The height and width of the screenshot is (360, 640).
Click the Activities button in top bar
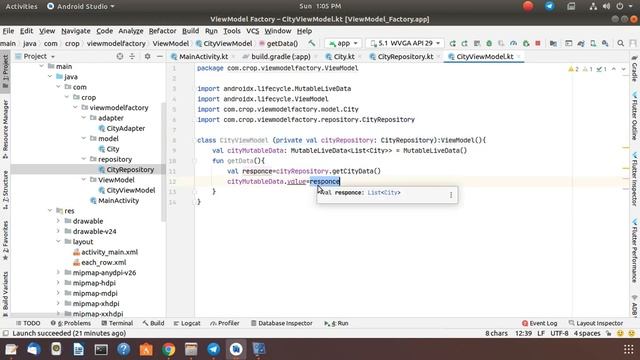[21, 6]
